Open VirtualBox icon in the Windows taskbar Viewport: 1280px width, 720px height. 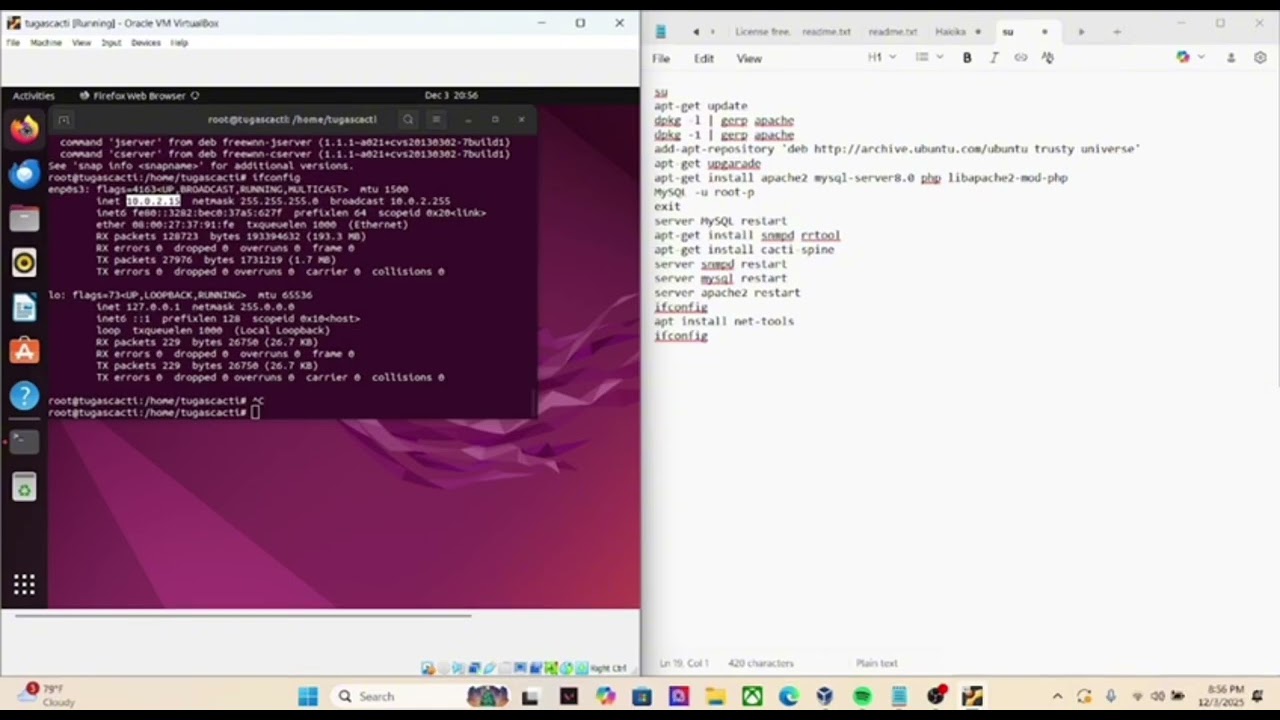pyautogui.click(x=825, y=697)
